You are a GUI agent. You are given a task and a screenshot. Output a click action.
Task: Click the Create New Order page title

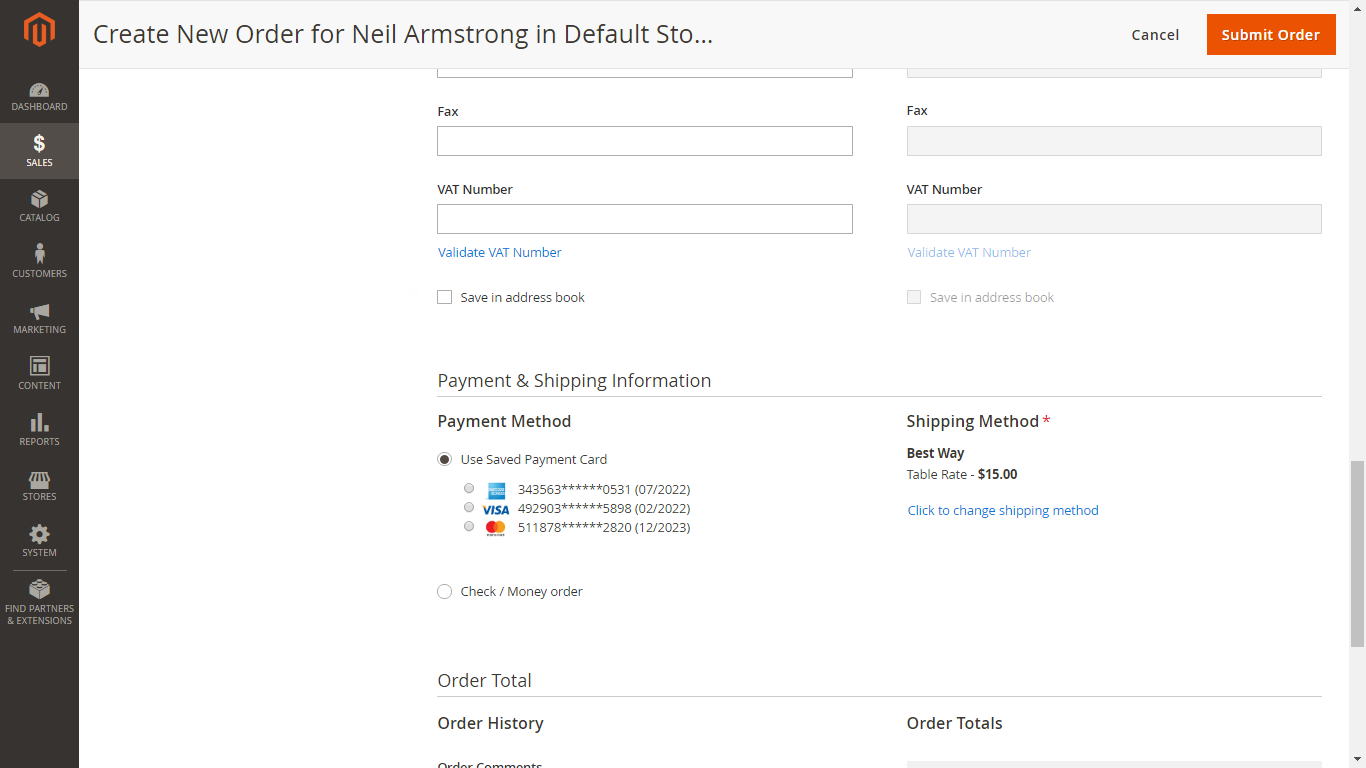403,34
